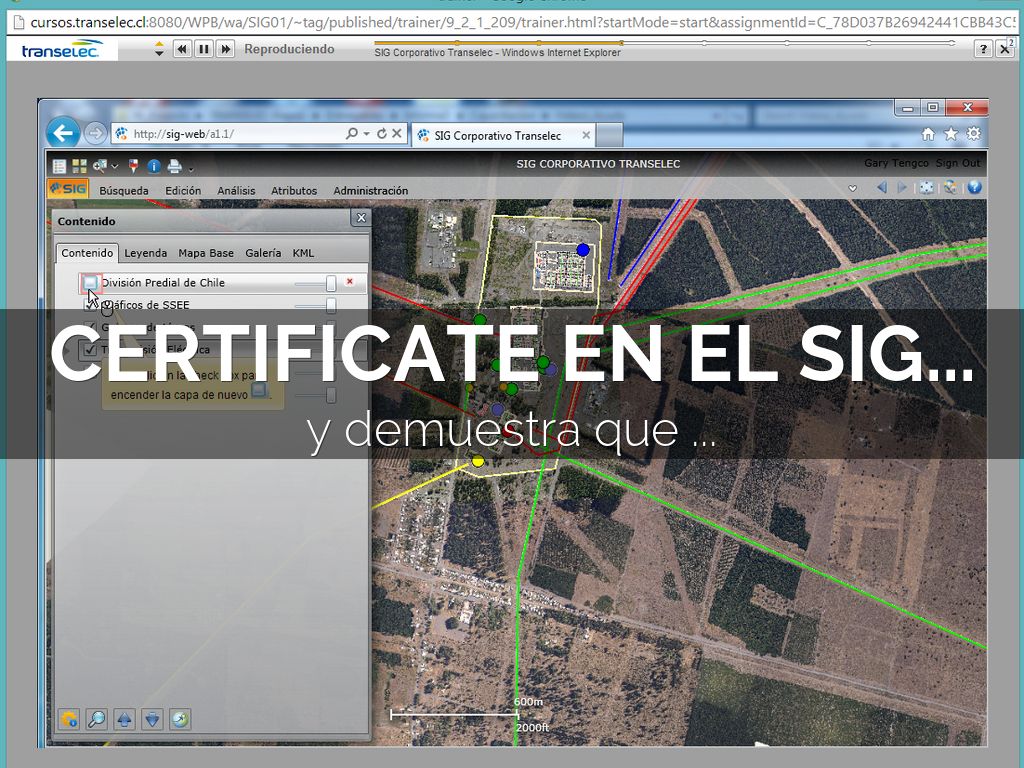1024x768 pixels.
Task: Open the Análisis menu
Action: pyautogui.click(x=236, y=190)
